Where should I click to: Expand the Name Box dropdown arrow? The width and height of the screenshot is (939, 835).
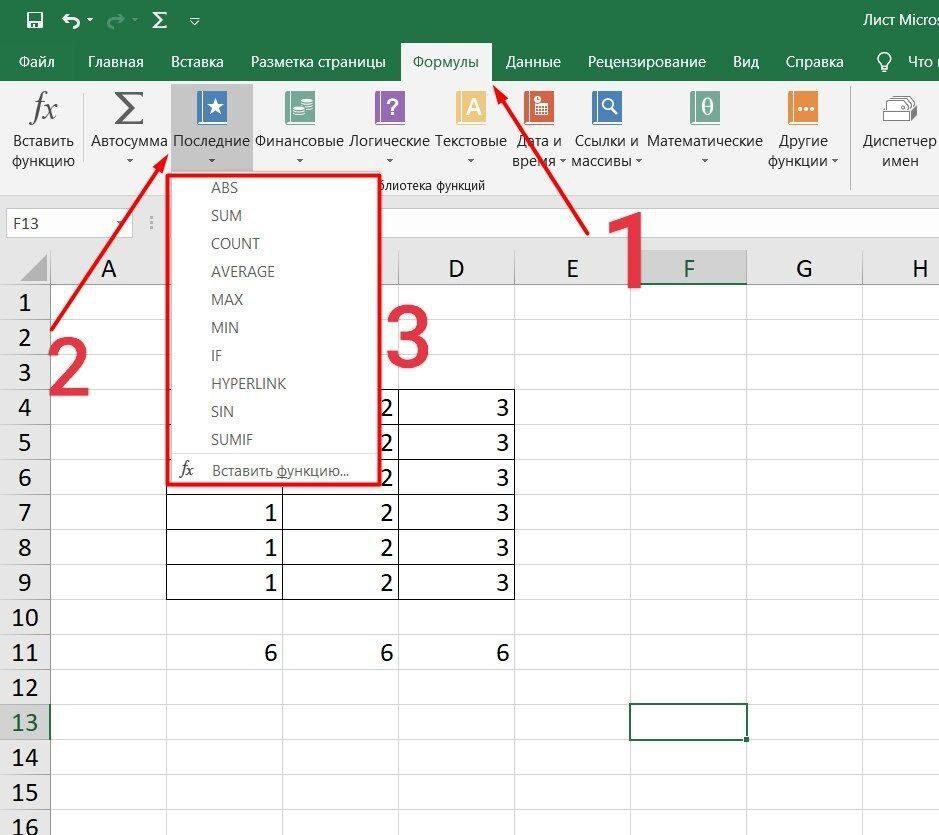[x=122, y=224]
